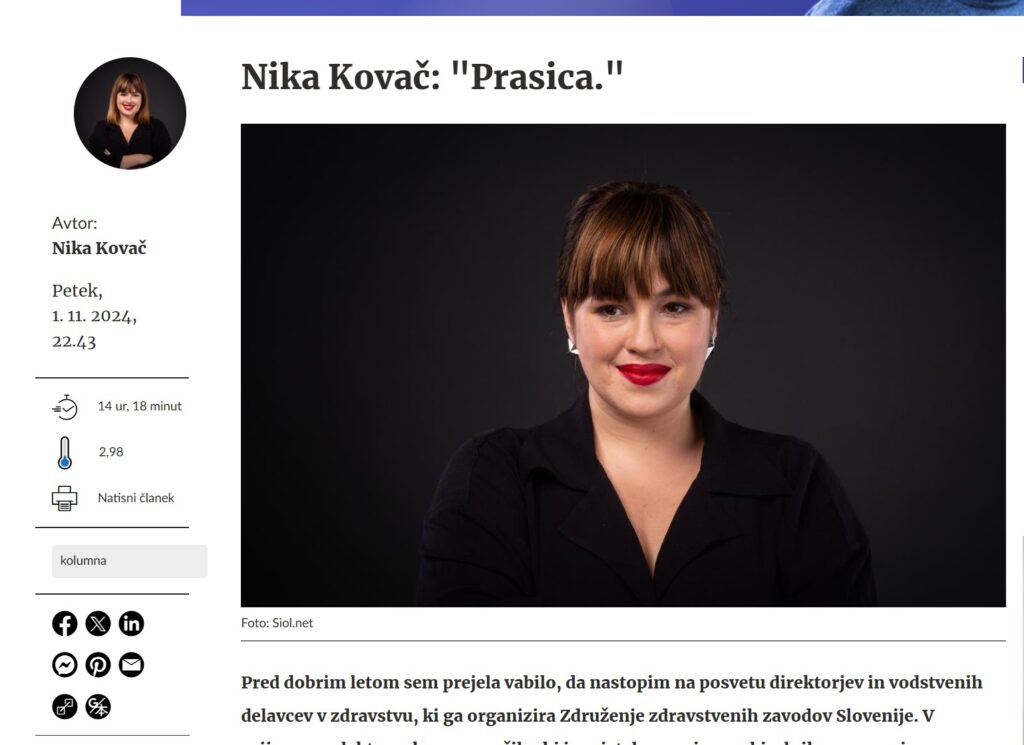Click the Foto: Siol.net caption
This screenshot has height=745, width=1024.
coord(277,623)
